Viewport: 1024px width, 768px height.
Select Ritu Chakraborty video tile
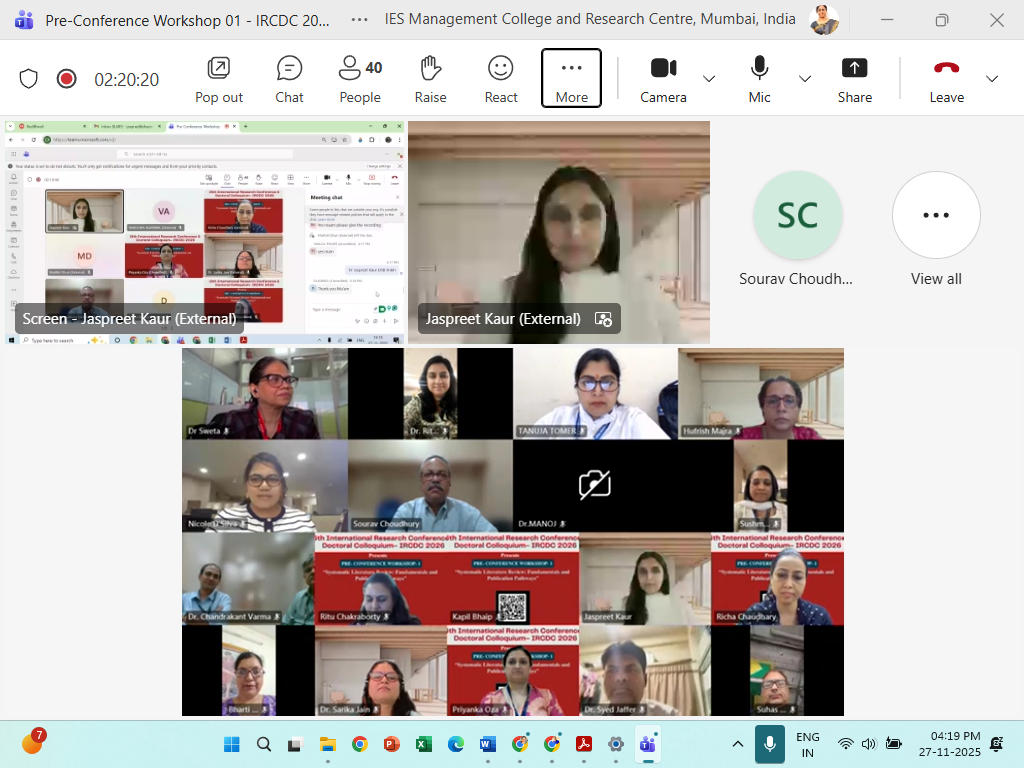[381, 579]
